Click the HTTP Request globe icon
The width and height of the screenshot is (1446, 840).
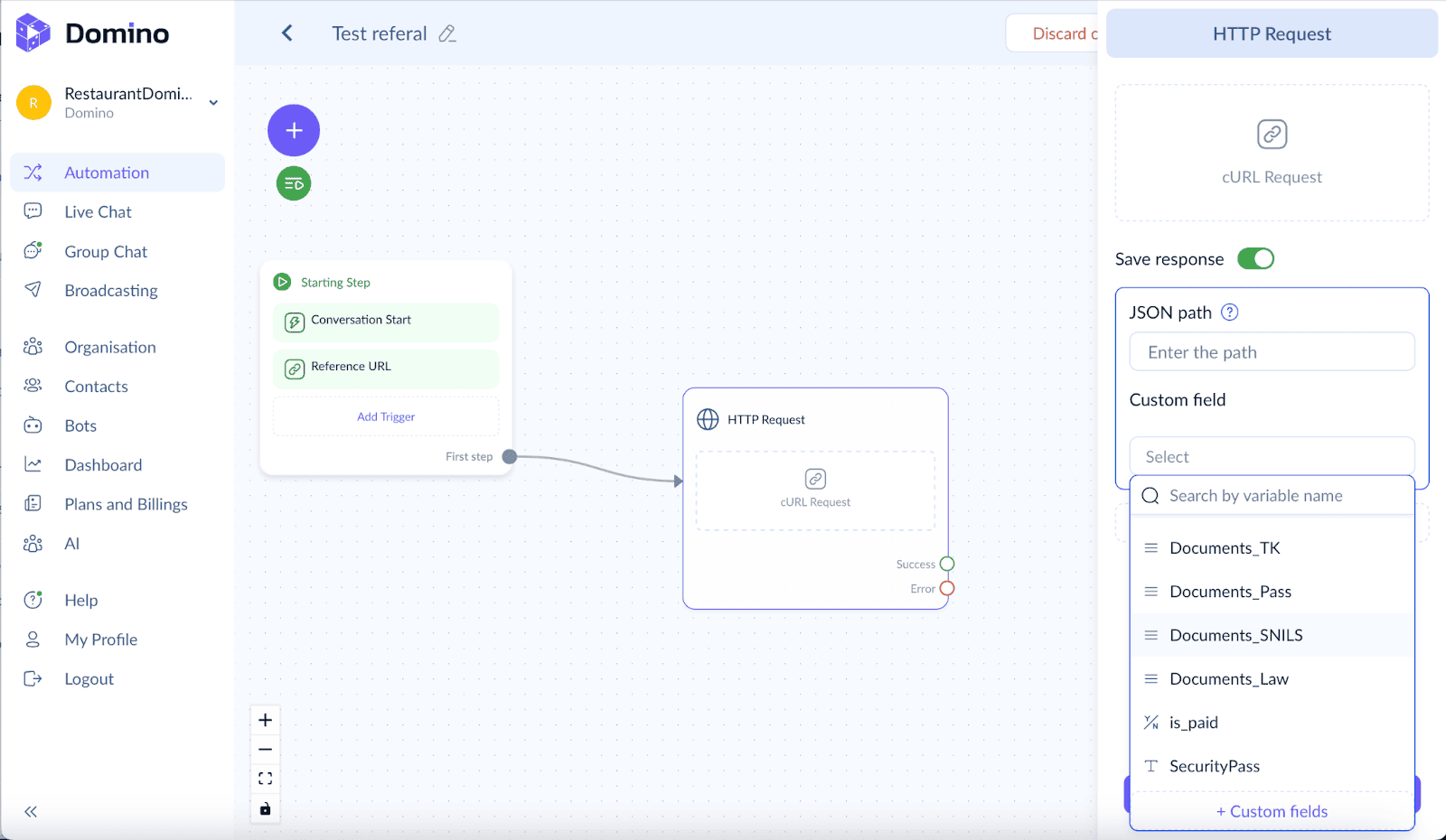[x=708, y=419]
